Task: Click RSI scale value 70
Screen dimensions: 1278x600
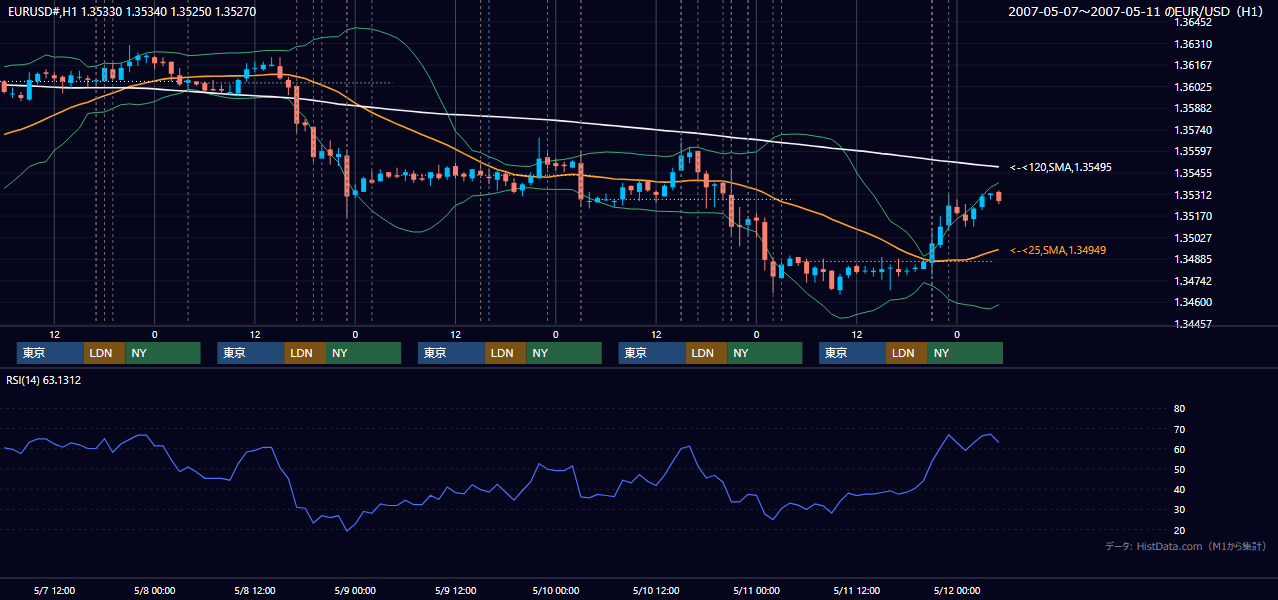Action: pos(1179,429)
